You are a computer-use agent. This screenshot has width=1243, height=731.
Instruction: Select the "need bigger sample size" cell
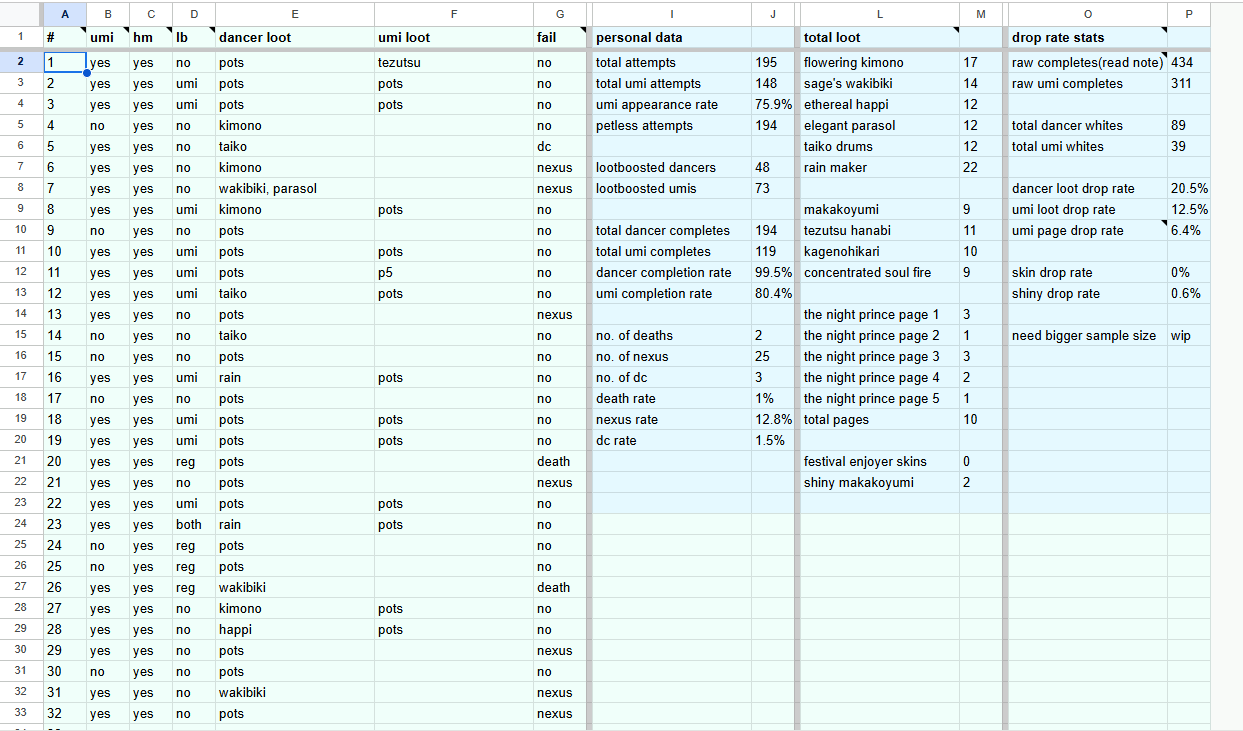pyautogui.click(x=1087, y=336)
